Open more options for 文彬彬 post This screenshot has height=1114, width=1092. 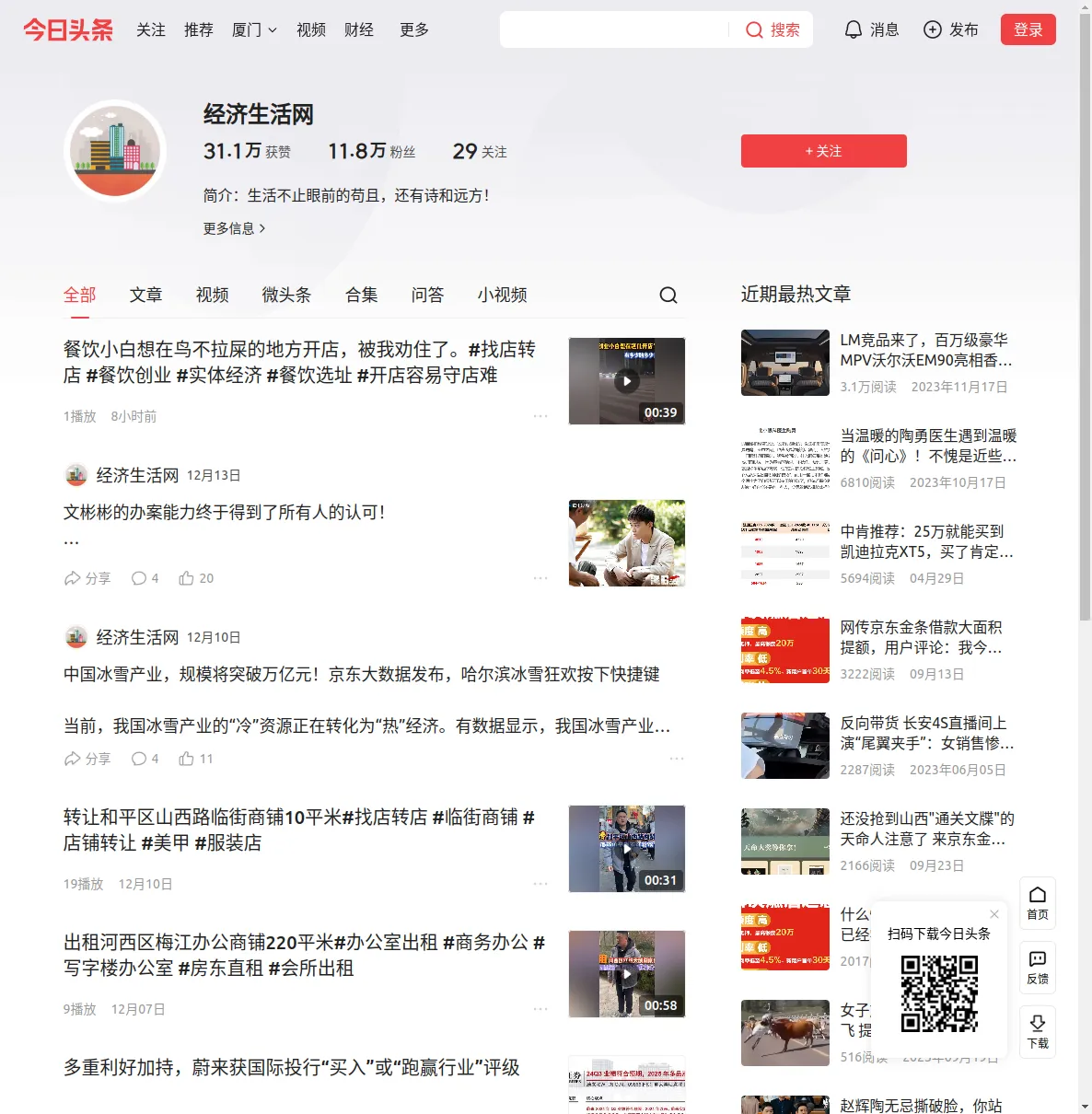[540, 578]
